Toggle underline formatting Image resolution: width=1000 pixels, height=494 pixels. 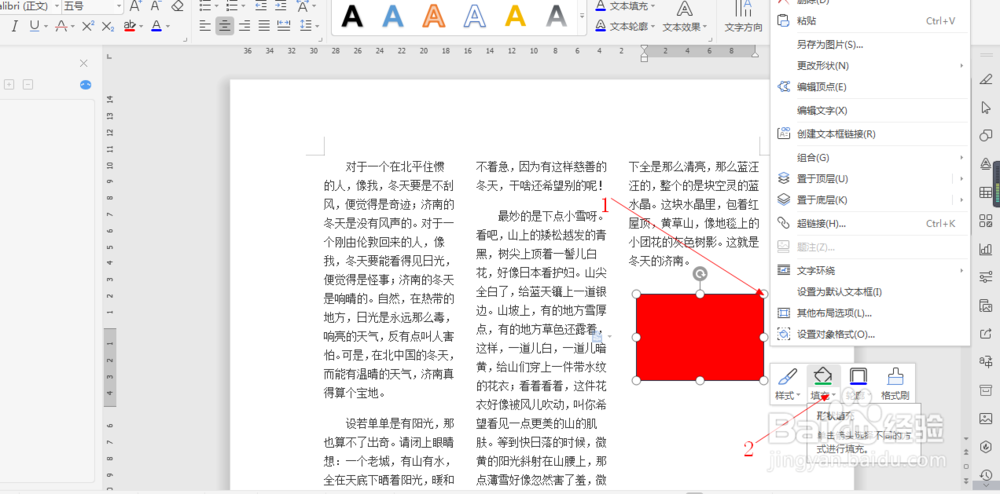pos(33,26)
